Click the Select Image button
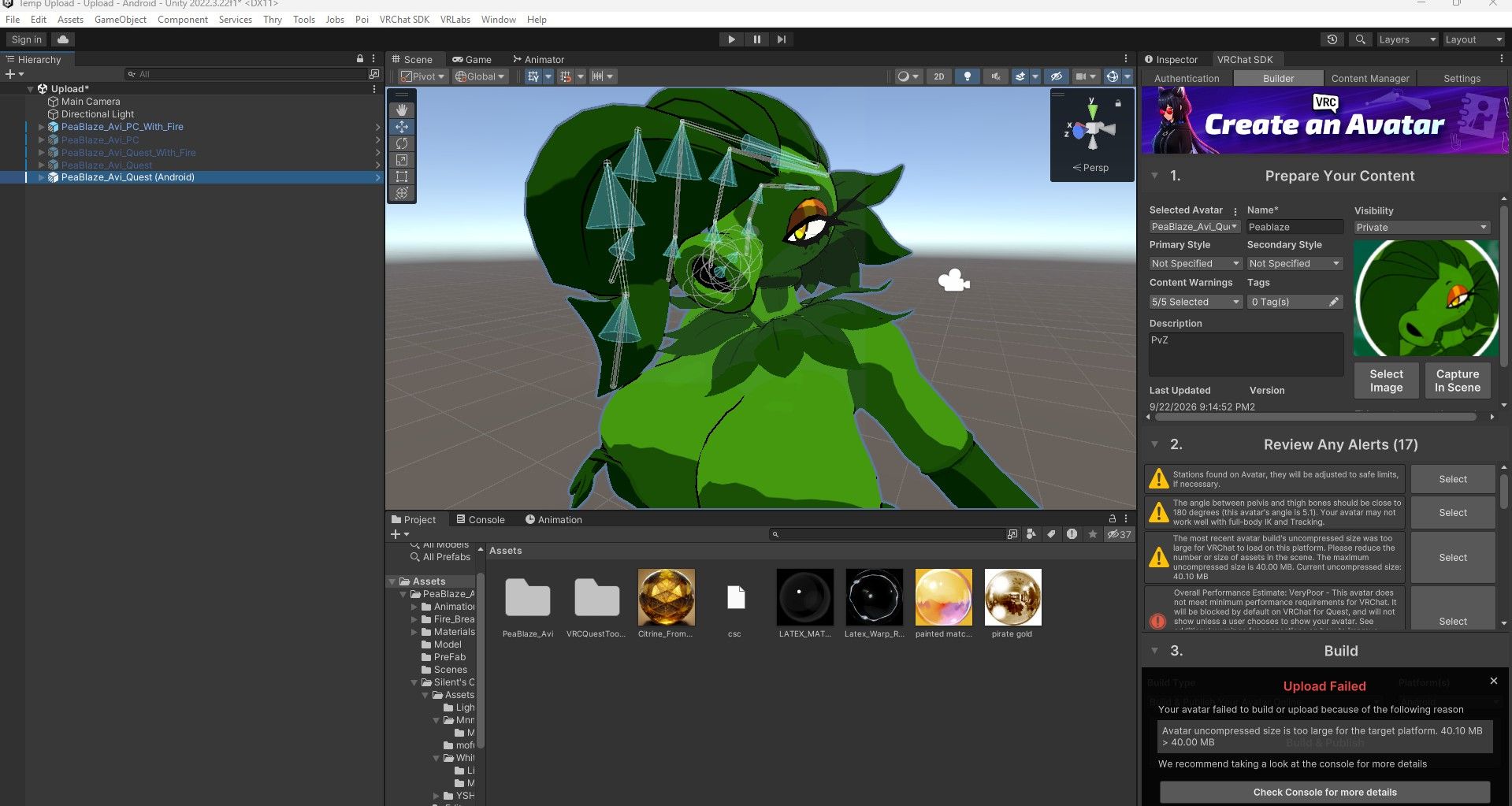The height and width of the screenshot is (806, 1512). click(x=1386, y=381)
